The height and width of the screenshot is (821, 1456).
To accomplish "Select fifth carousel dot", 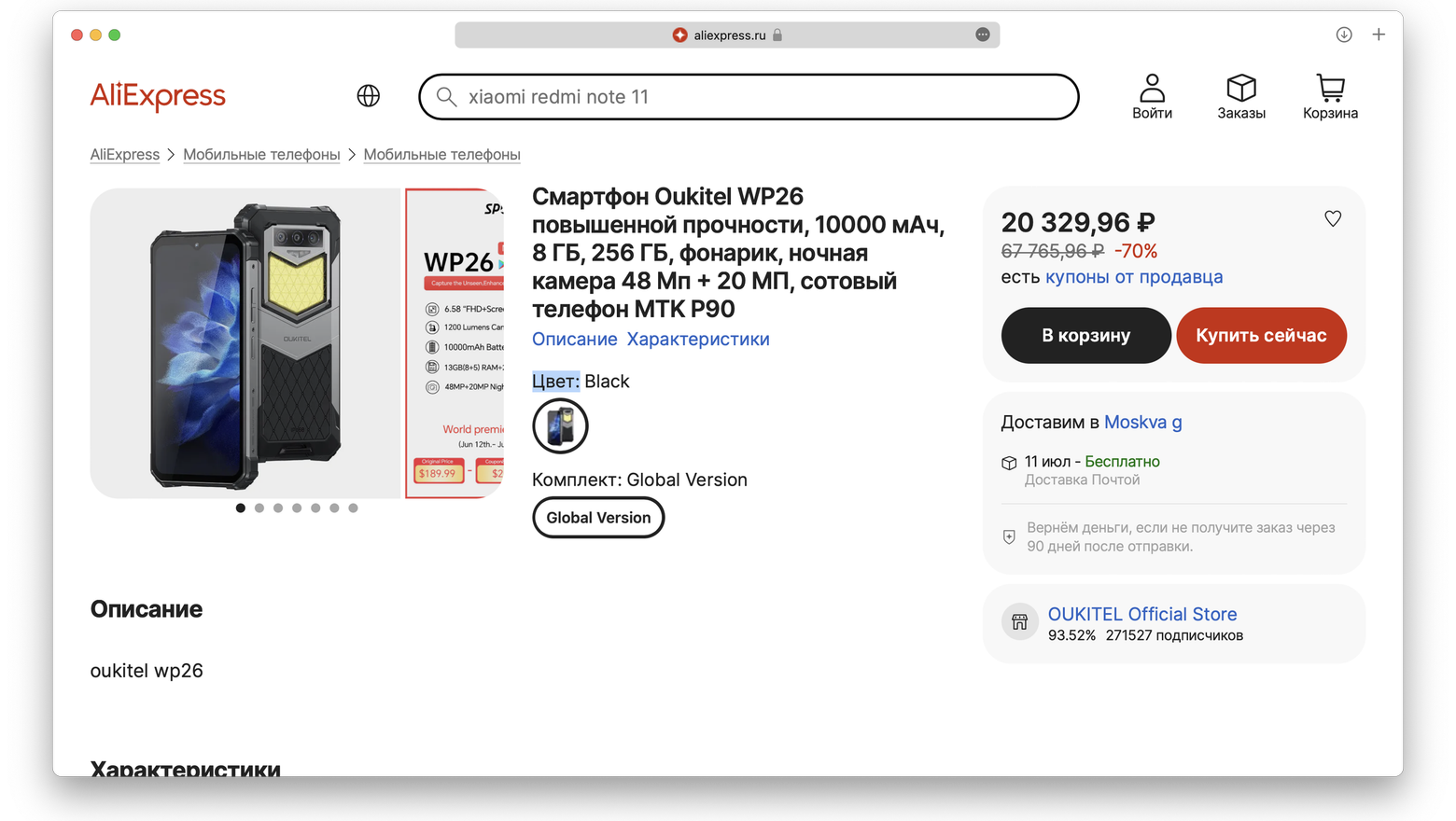I will coord(315,508).
